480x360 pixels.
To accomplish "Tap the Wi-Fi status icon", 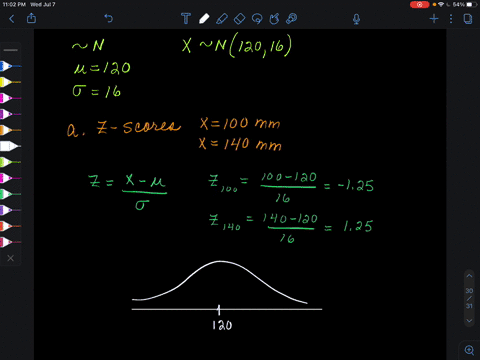I will point(441,5).
